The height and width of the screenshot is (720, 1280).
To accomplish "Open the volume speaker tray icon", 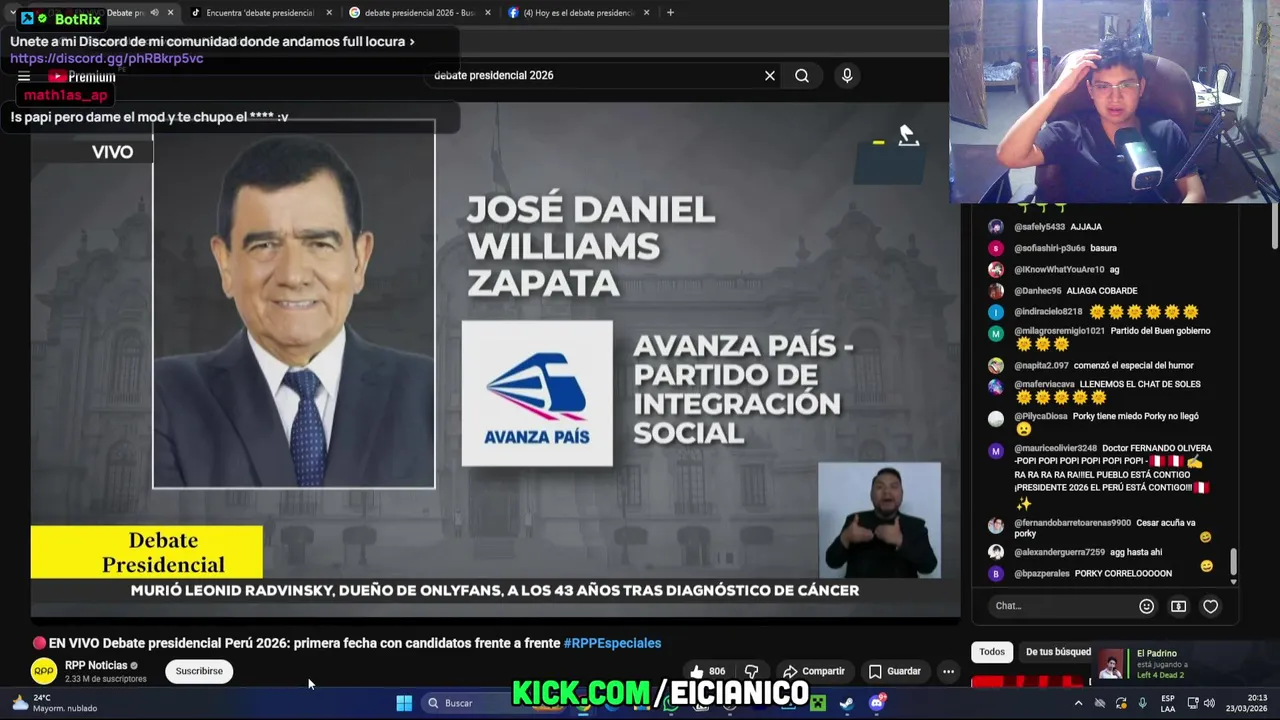I will point(1211,703).
